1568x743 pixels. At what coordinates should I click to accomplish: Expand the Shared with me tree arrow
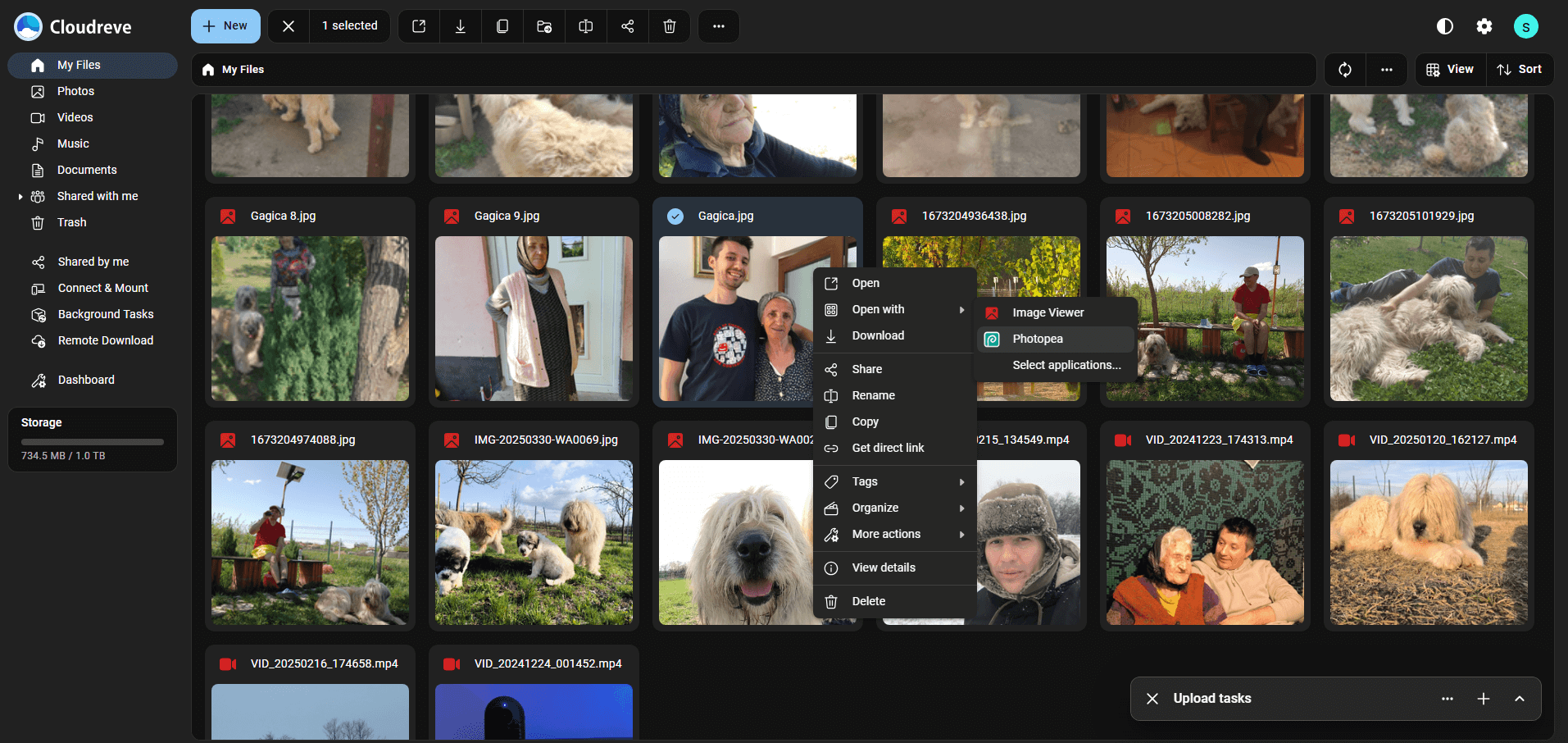click(20, 197)
